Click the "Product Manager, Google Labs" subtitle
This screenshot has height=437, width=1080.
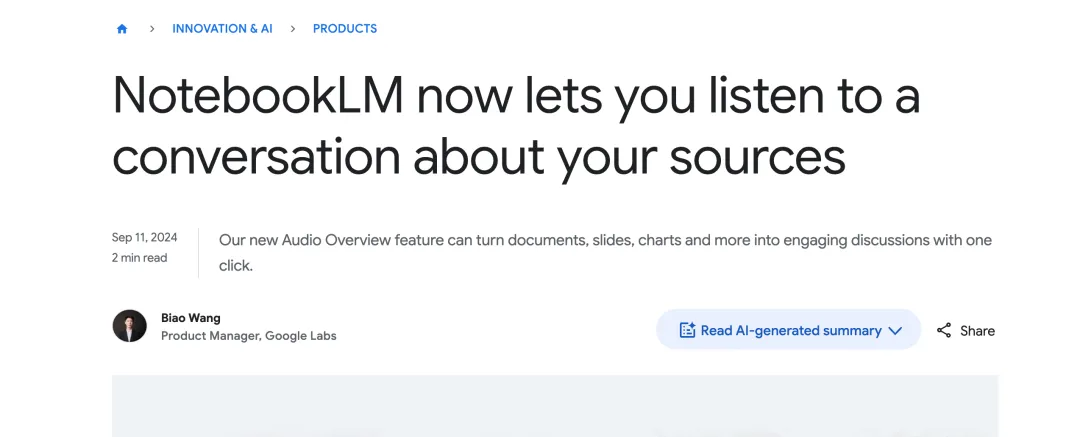tap(249, 336)
